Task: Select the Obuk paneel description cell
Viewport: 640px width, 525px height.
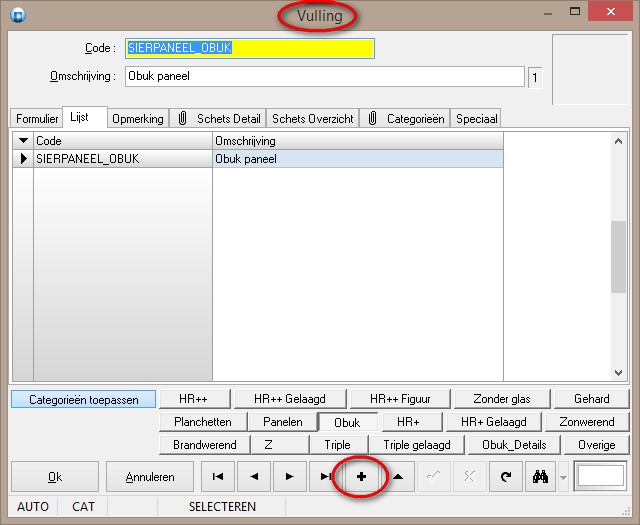Action: click(x=358, y=158)
